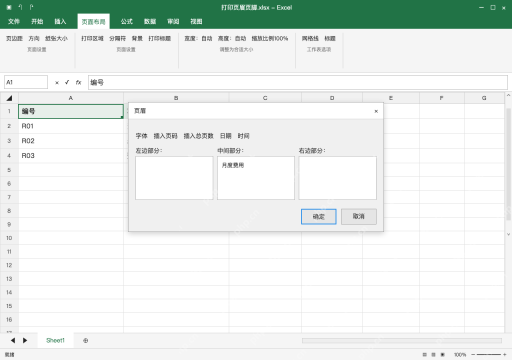Click the scroll up arrow of the vertical scrollbar
This screenshot has height=360, width=512.
[508, 95]
